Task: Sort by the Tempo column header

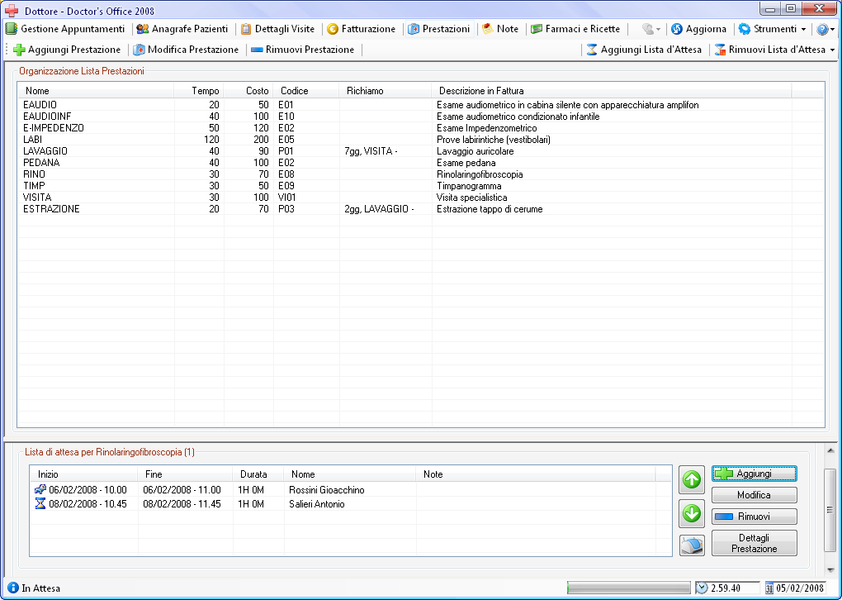Action: tap(199, 91)
